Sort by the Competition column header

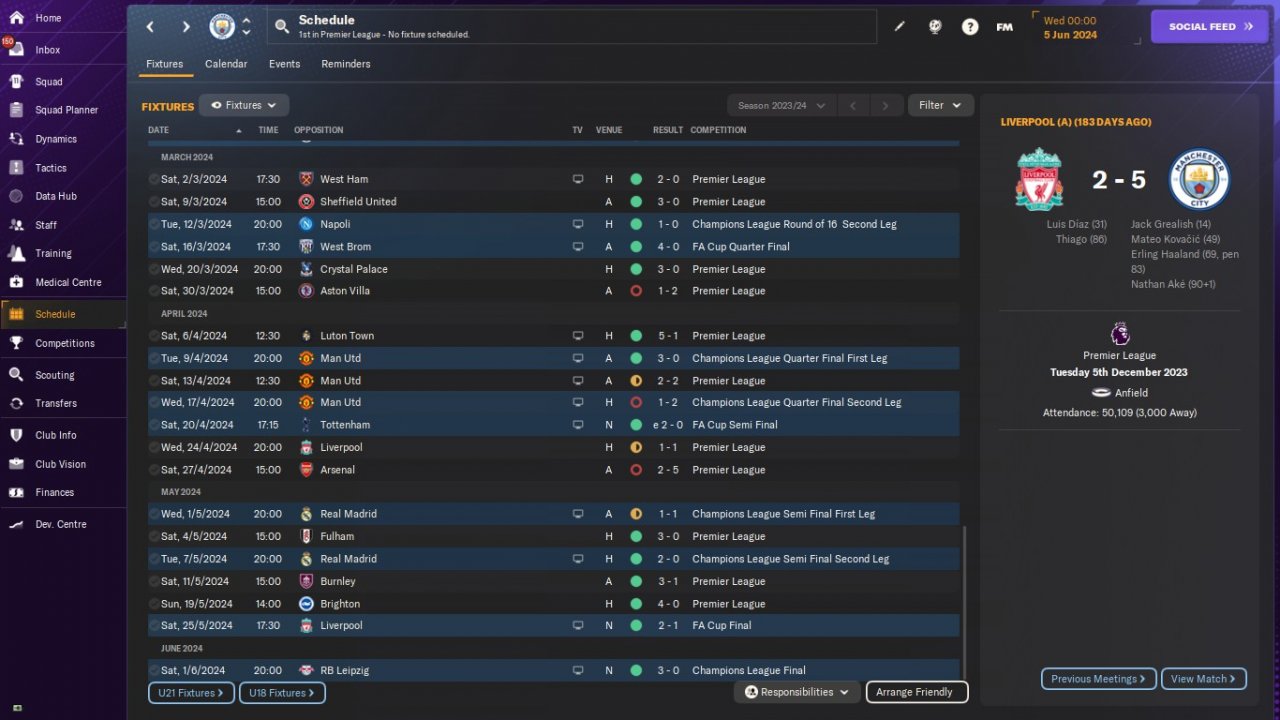[718, 130]
